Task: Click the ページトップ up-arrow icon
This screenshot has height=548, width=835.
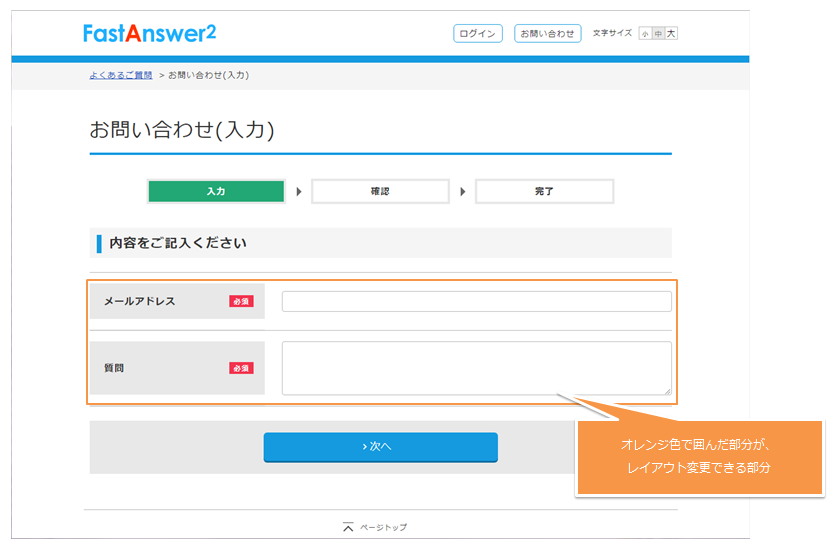Action: 348,527
